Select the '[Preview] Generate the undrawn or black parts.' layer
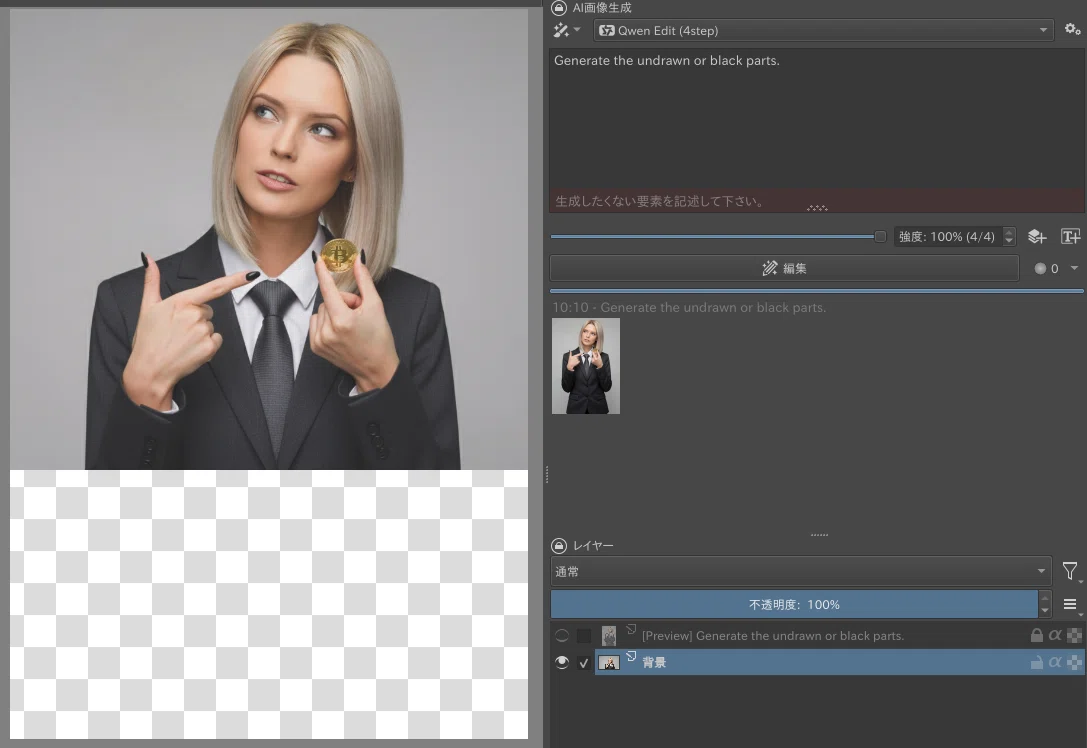Viewport: 1087px width, 748px height. point(773,636)
